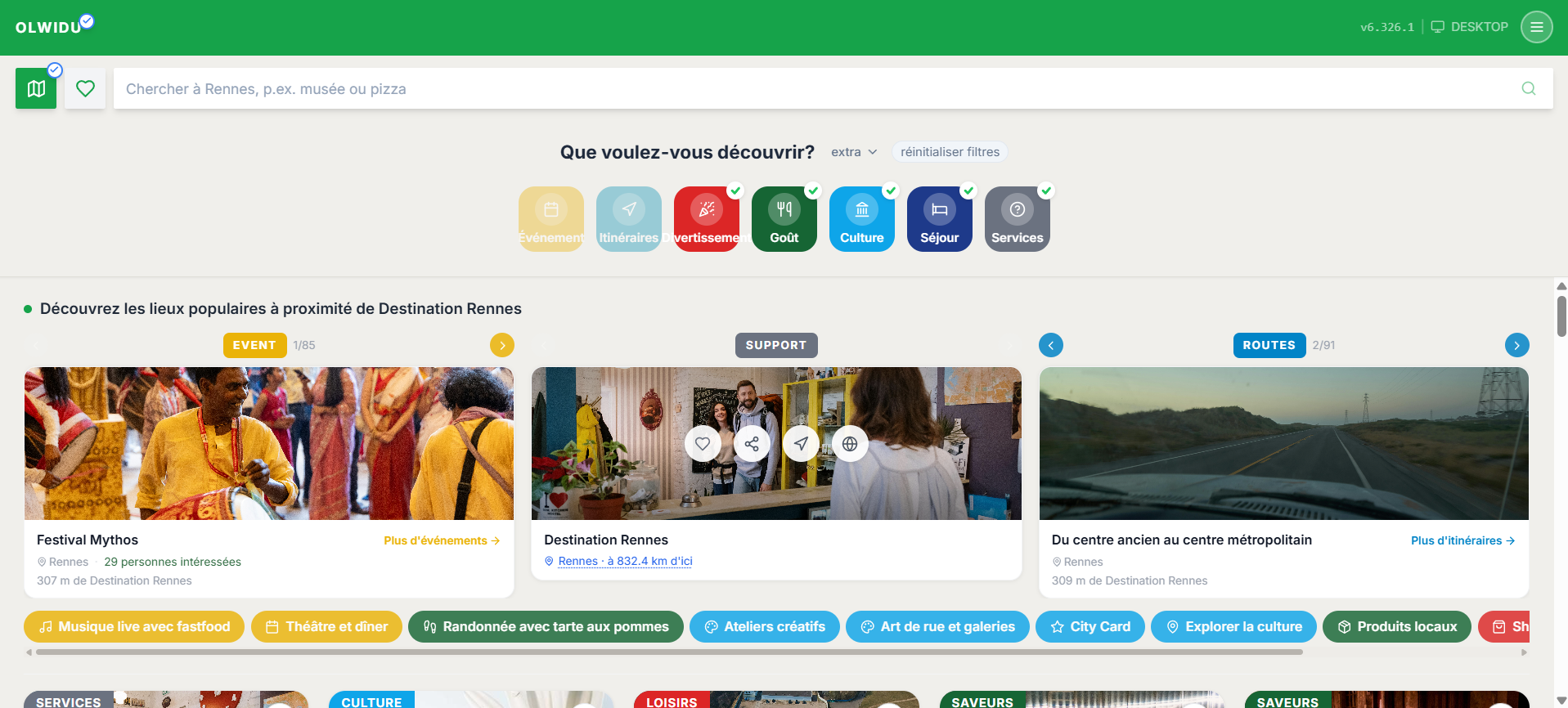Click the horizontal chips scrollbar
Screen dimensions: 1568x708
point(669,652)
